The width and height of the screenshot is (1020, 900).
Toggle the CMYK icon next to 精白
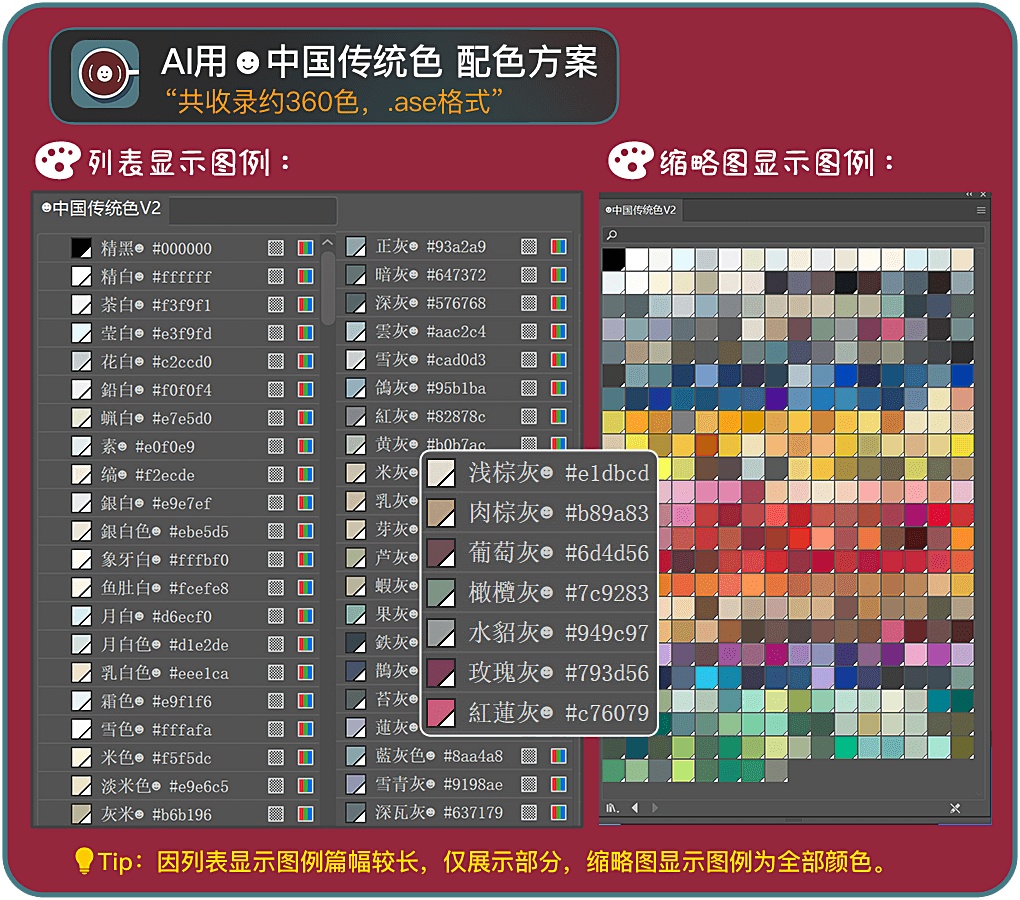(x=305, y=275)
